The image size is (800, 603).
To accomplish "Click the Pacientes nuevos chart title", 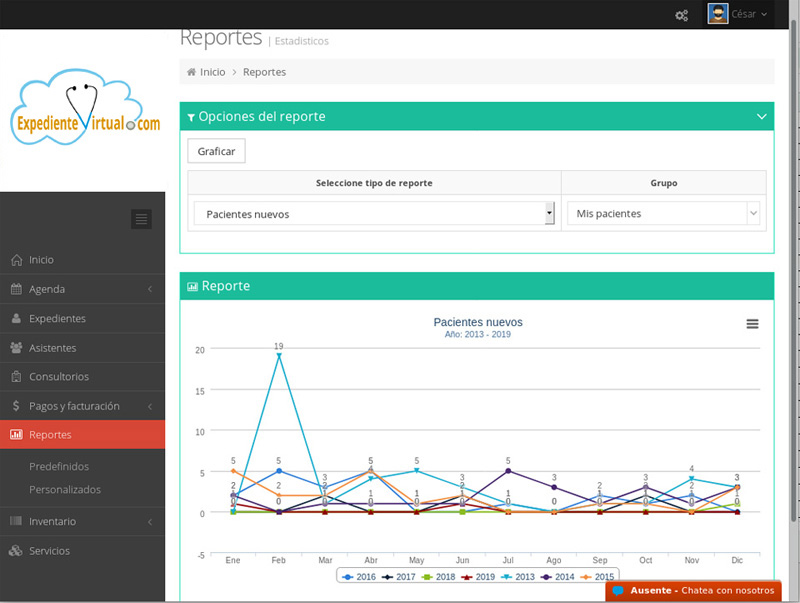I will click(x=478, y=322).
